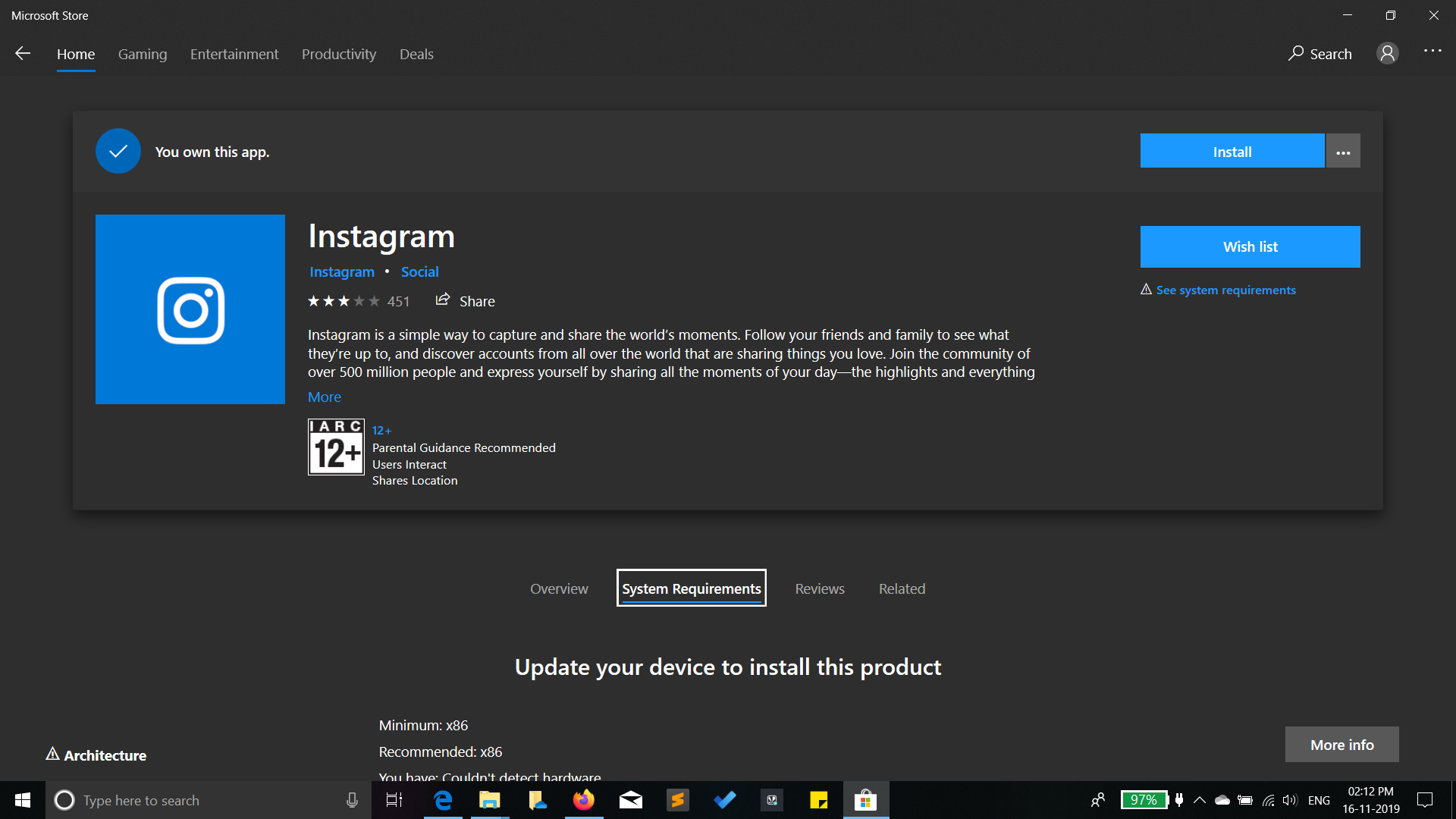Select the Productivity tab
Image resolution: width=1456 pixels, height=819 pixels.
[x=339, y=54]
